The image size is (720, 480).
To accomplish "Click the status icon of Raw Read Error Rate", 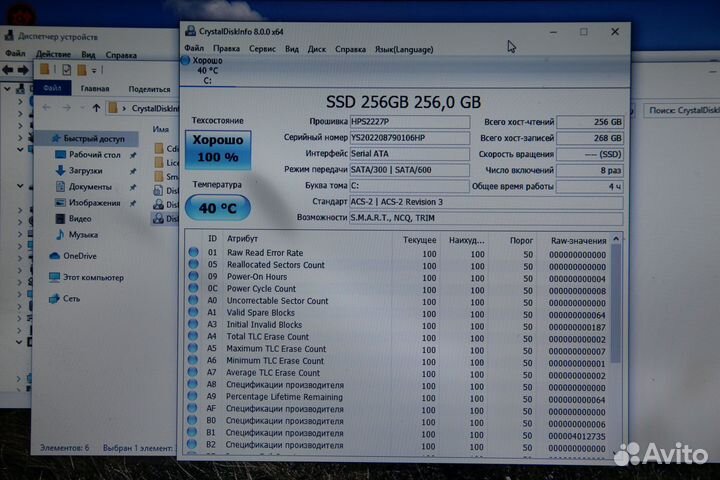I will point(193,252).
